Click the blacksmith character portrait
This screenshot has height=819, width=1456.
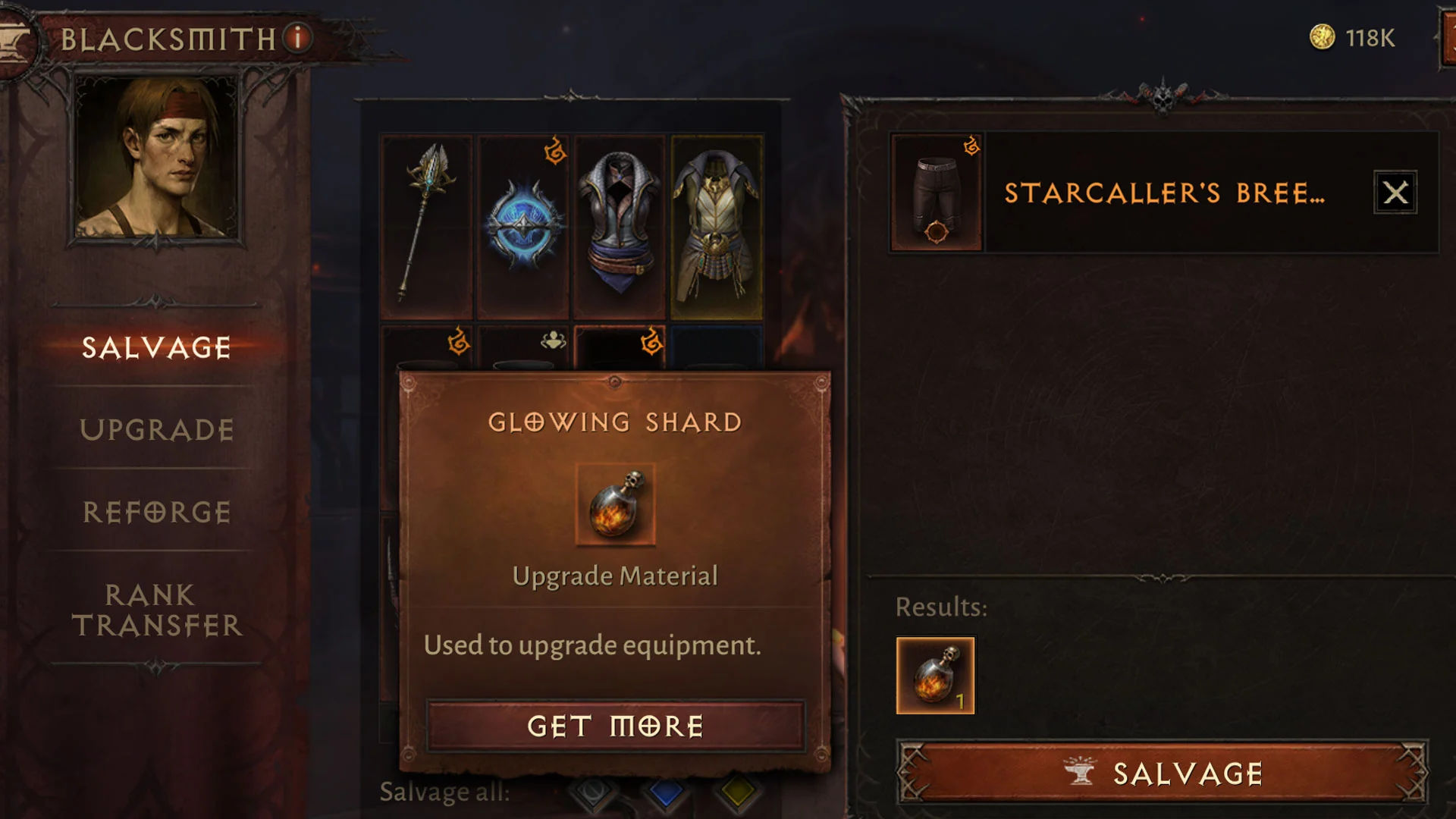[155, 158]
